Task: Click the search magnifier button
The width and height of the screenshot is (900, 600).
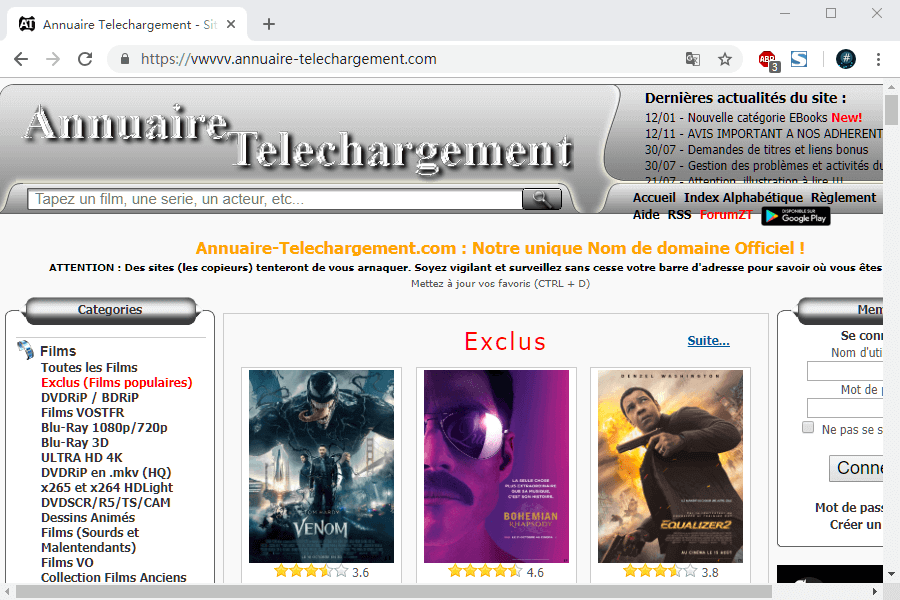Action: coord(541,199)
